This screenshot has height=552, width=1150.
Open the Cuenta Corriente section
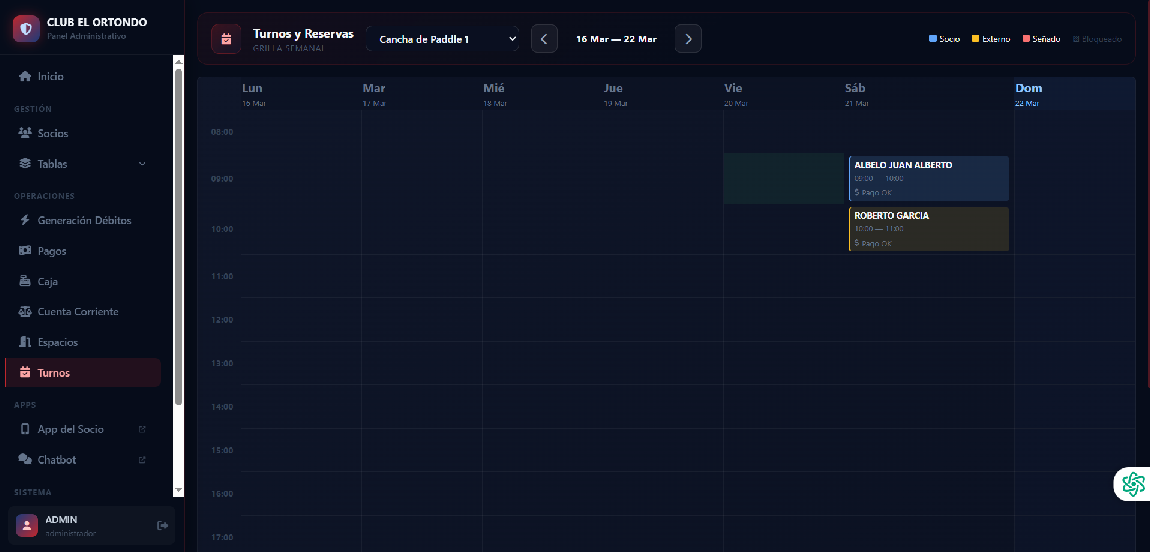click(x=77, y=312)
